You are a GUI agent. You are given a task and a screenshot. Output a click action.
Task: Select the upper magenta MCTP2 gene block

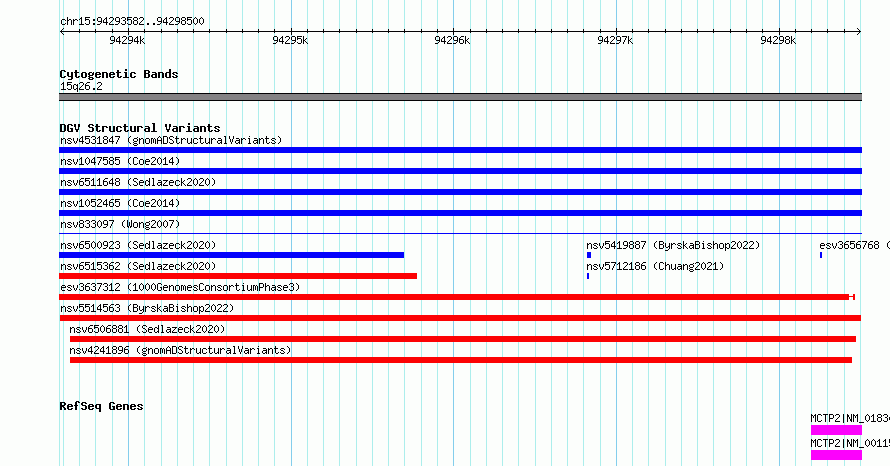[836, 430]
